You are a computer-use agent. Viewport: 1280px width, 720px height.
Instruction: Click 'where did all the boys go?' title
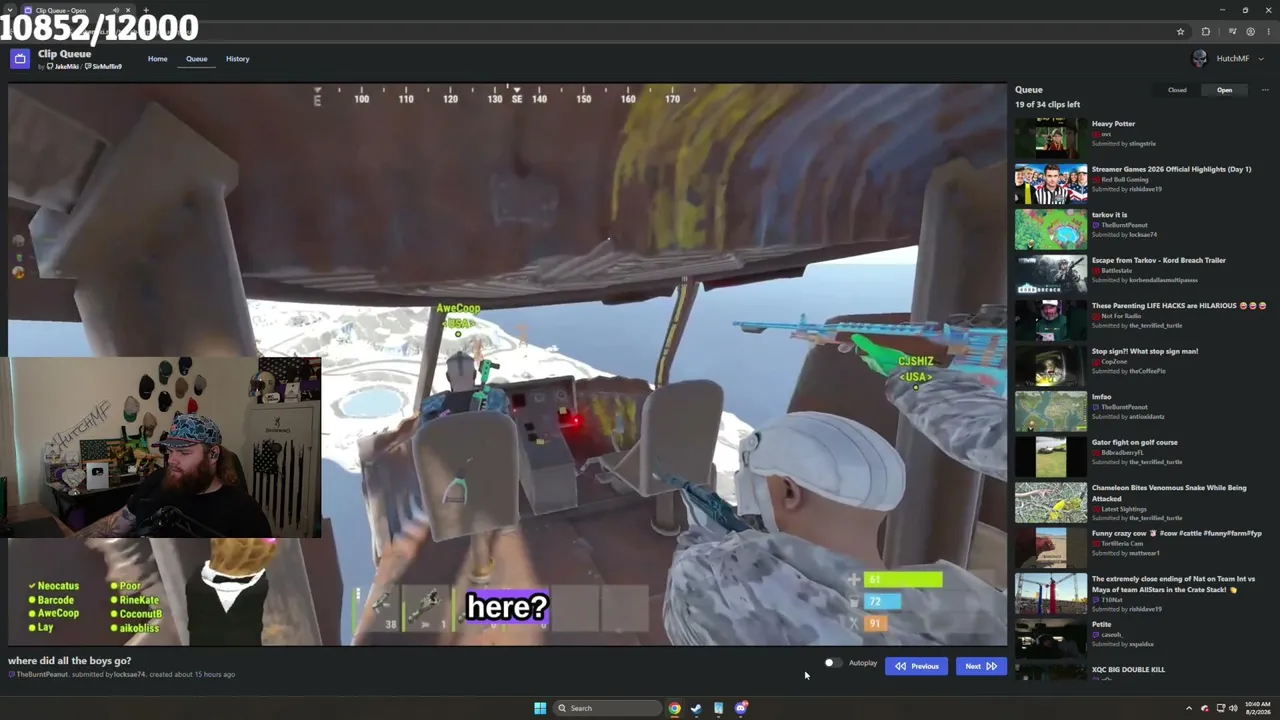69,661
